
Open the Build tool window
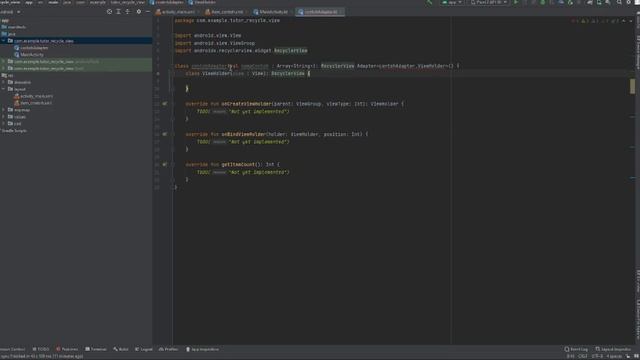(121, 349)
